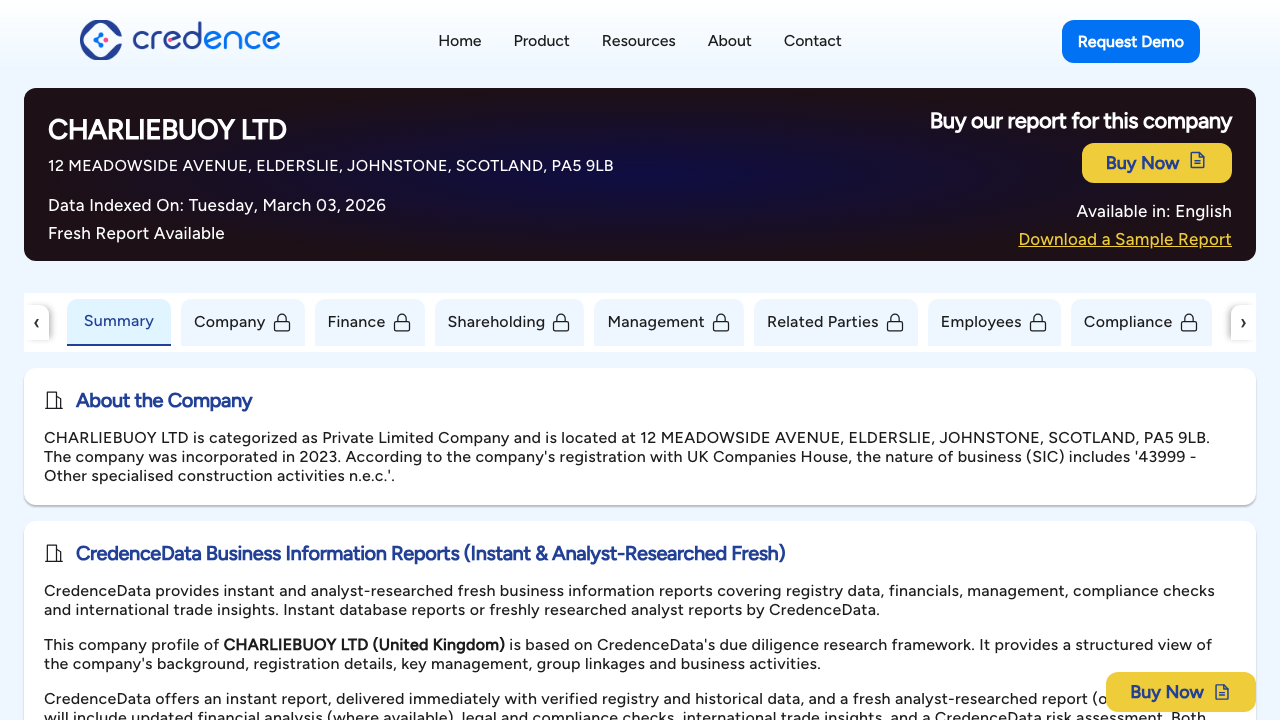Click the book icon beside CredenceData Business Information heading
1280x720 pixels.
coord(54,553)
